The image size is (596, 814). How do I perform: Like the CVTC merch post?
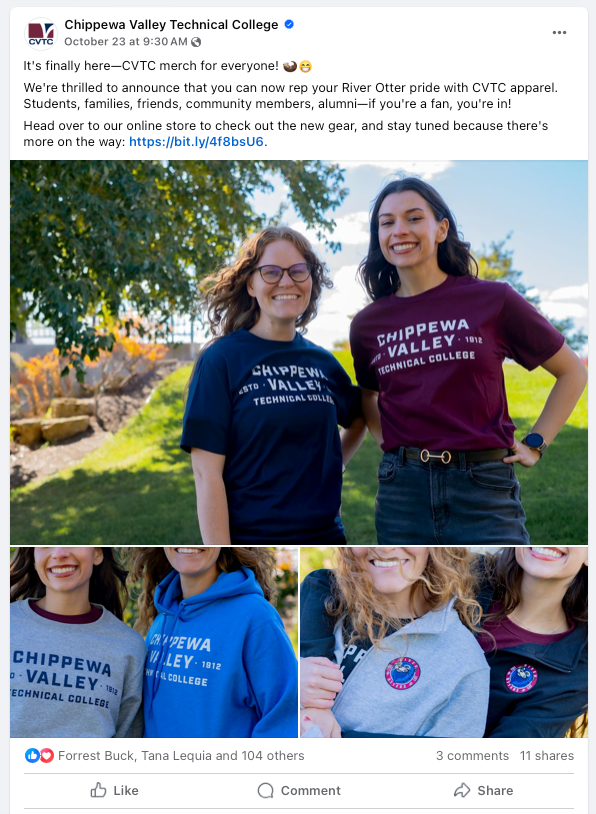(115, 790)
